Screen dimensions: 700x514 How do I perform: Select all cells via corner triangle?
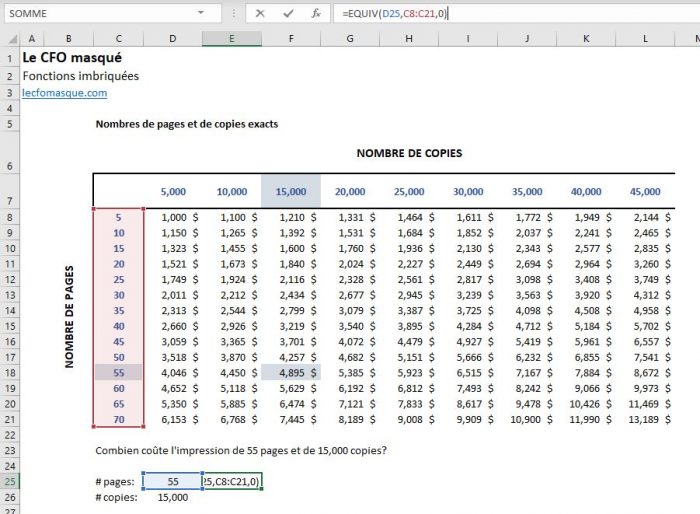click(x=12, y=39)
